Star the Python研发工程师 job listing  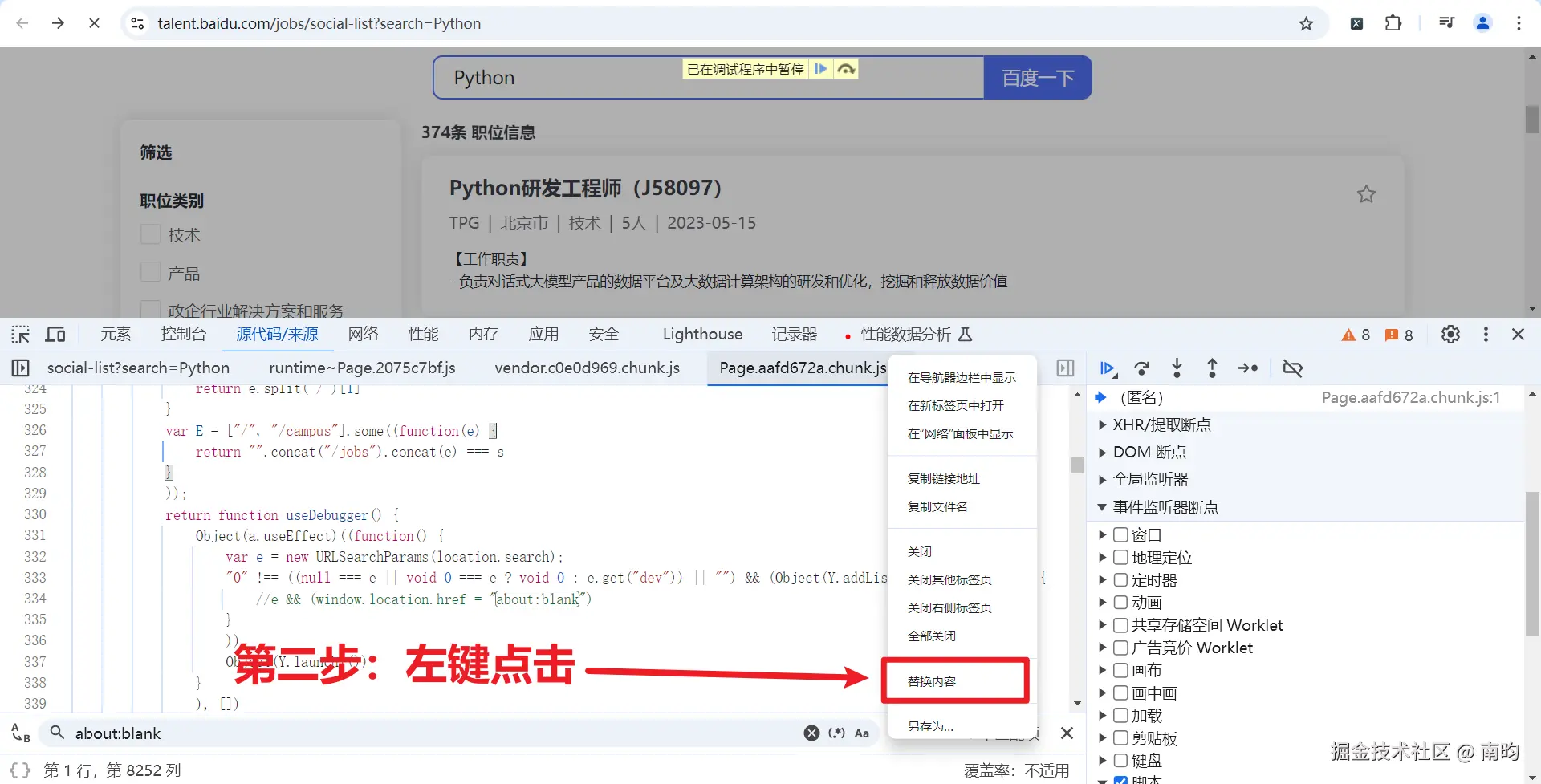[1367, 193]
